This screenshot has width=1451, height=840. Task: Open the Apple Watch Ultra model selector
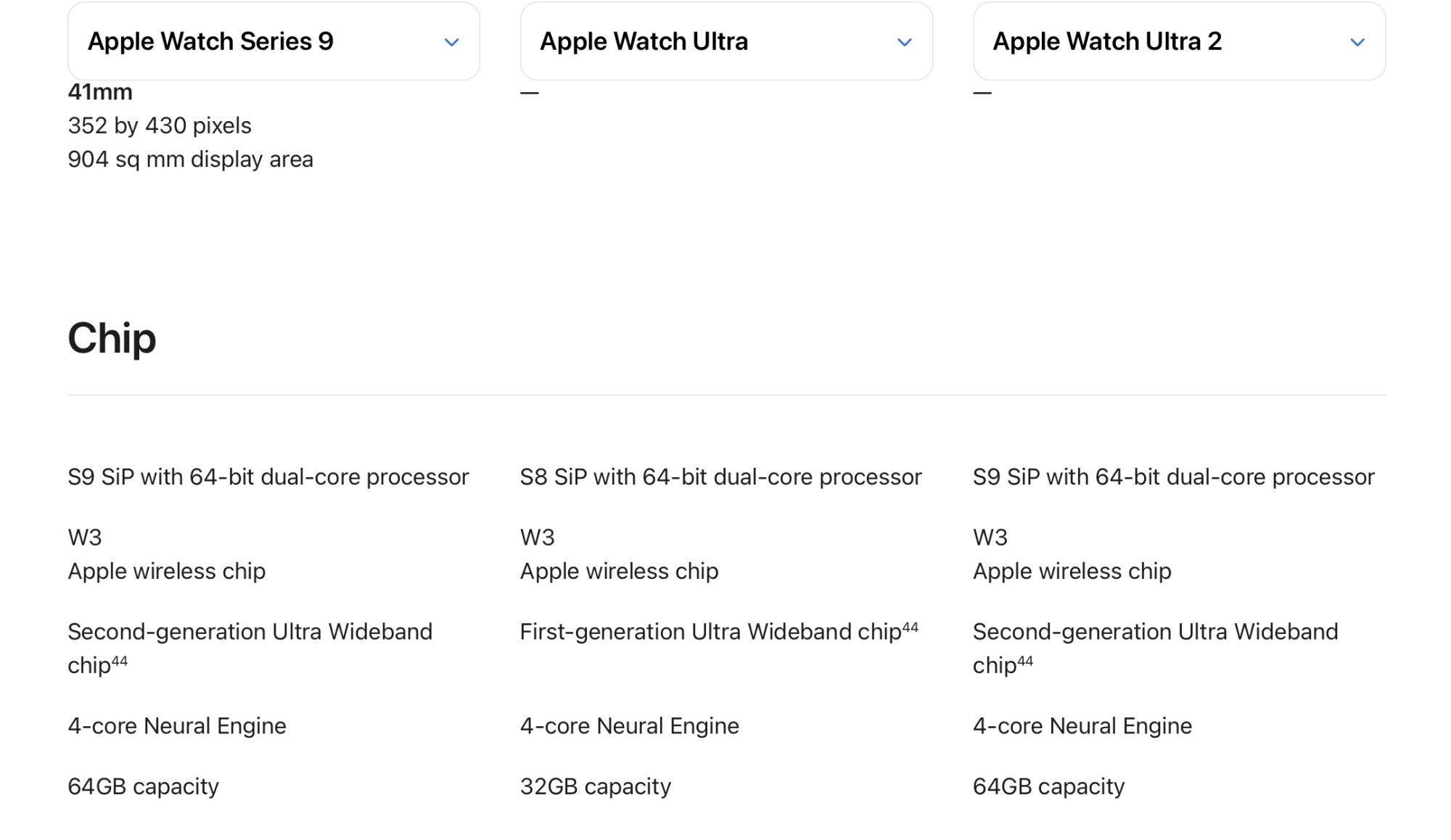[x=725, y=41]
